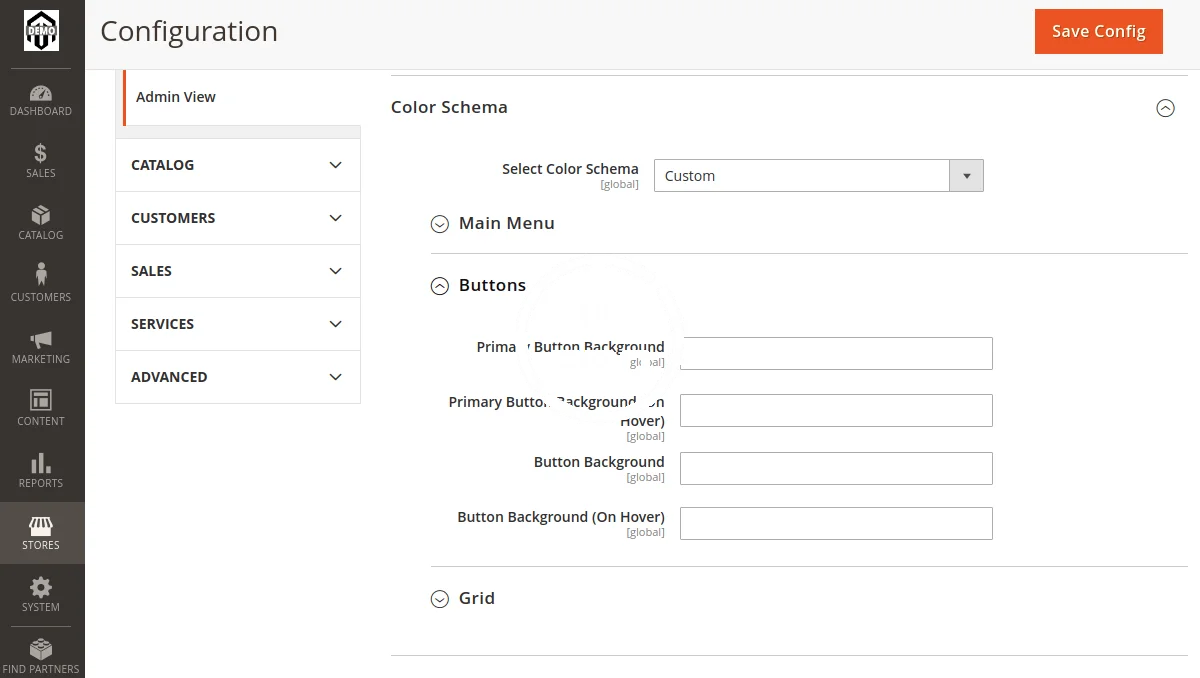Open the Sales menu in sidebar

pos(41,161)
